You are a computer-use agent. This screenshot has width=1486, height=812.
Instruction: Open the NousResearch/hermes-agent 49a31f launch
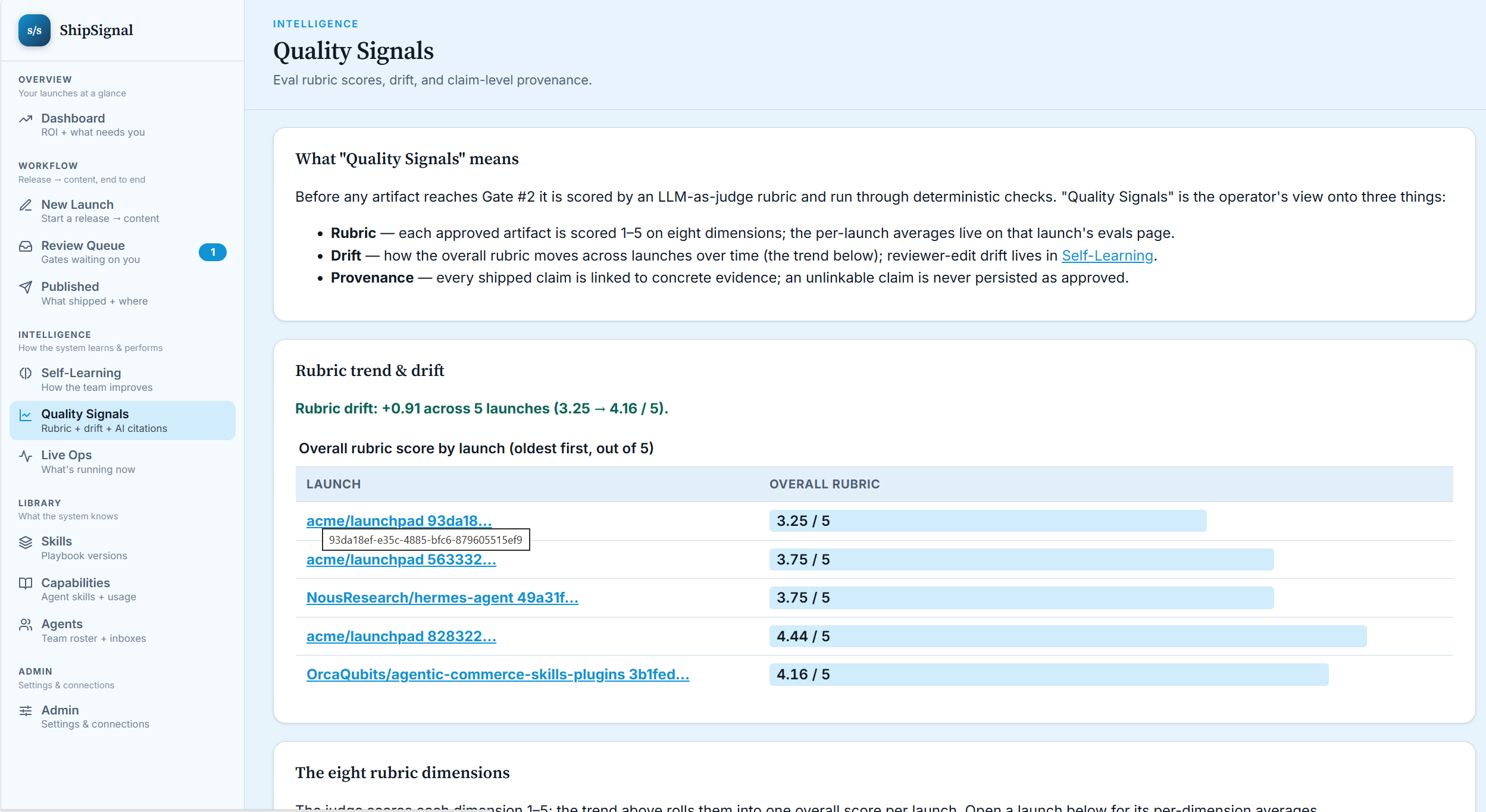point(442,598)
